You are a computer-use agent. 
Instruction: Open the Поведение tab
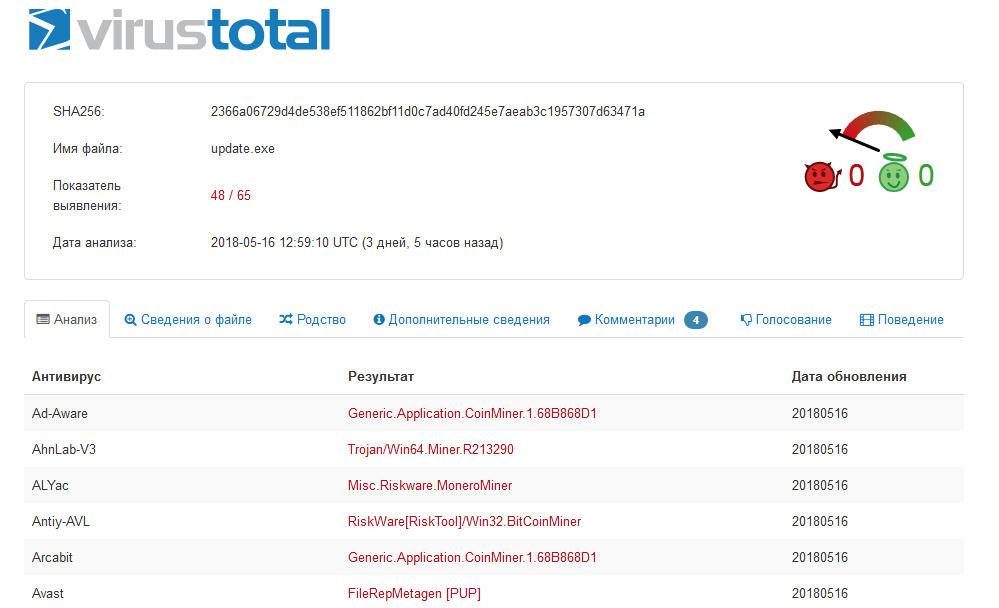[902, 320]
